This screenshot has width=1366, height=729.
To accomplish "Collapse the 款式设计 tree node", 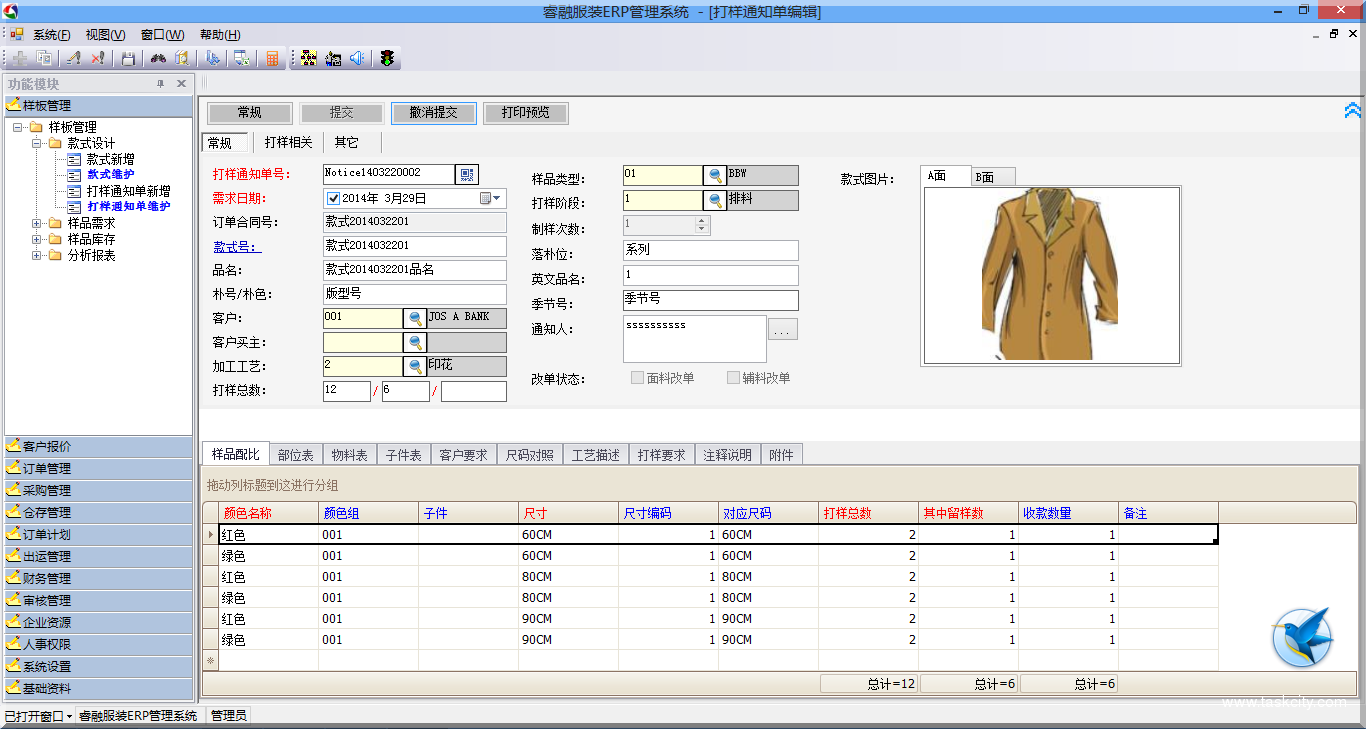I will click(x=37, y=143).
